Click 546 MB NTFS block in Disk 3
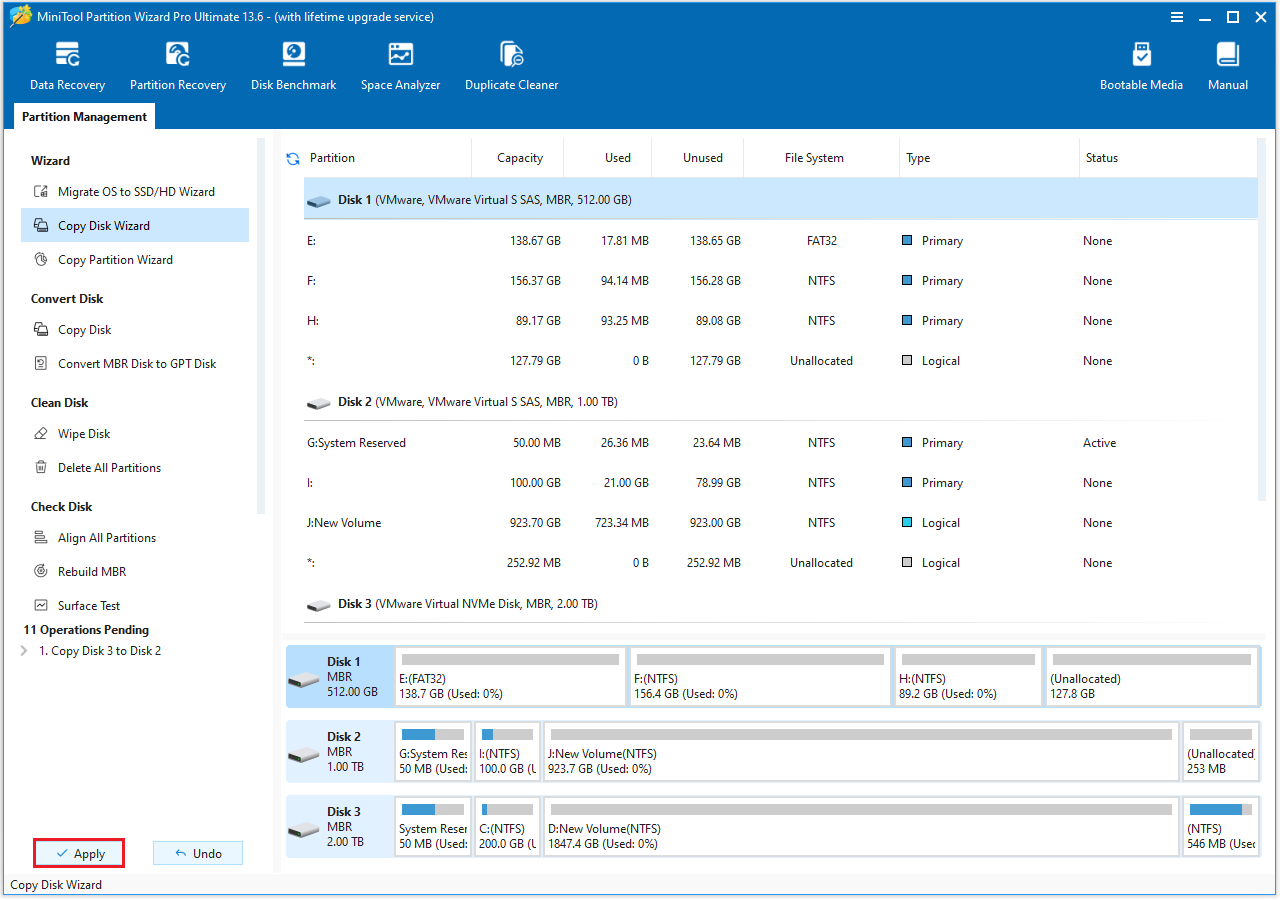 [1220, 827]
